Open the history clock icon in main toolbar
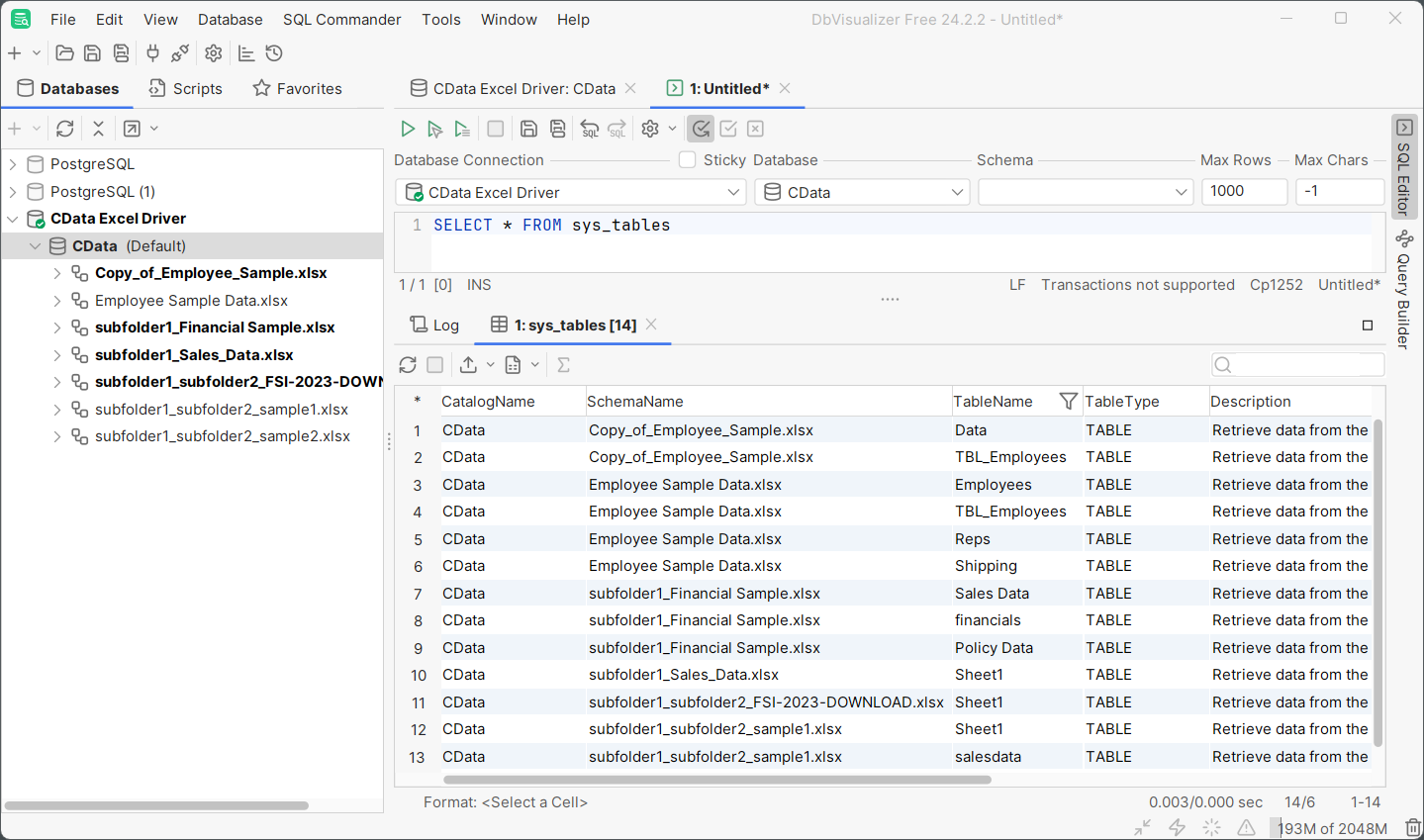Viewport: 1424px width, 840px height. point(274,53)
